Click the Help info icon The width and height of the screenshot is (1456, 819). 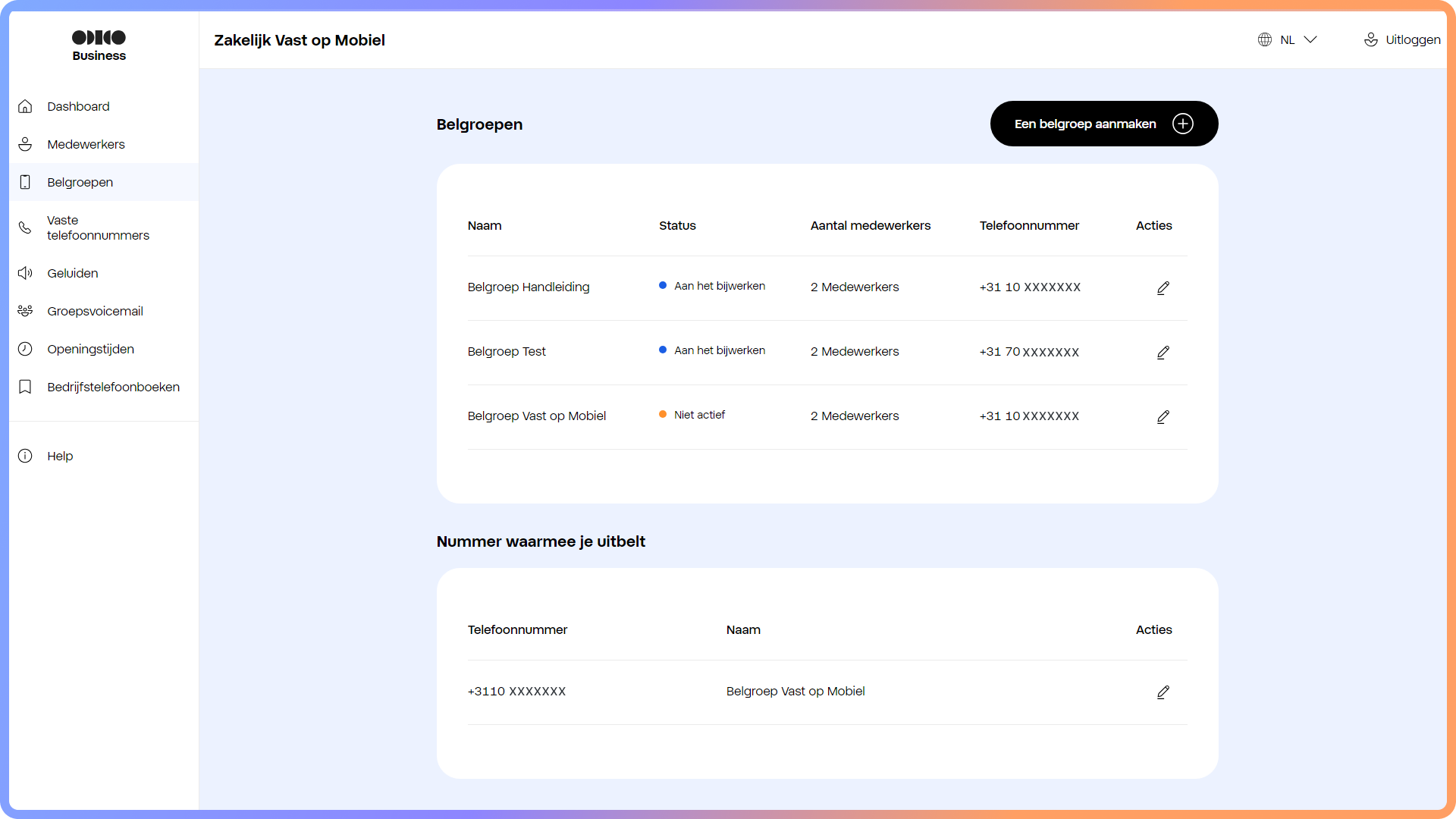pos(25,456)
